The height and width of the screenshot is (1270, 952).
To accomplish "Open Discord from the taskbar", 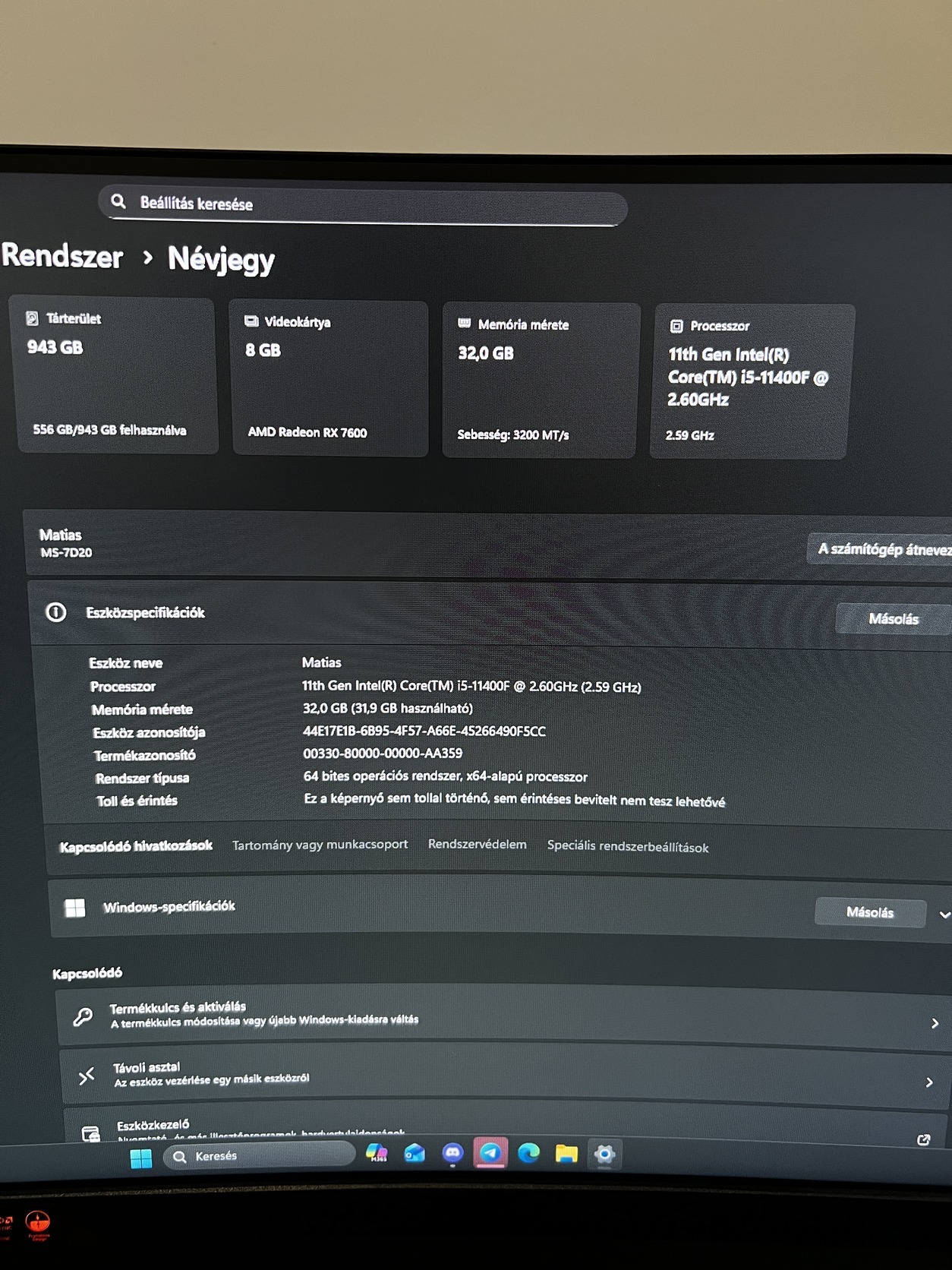I will tap(452, 1154).
